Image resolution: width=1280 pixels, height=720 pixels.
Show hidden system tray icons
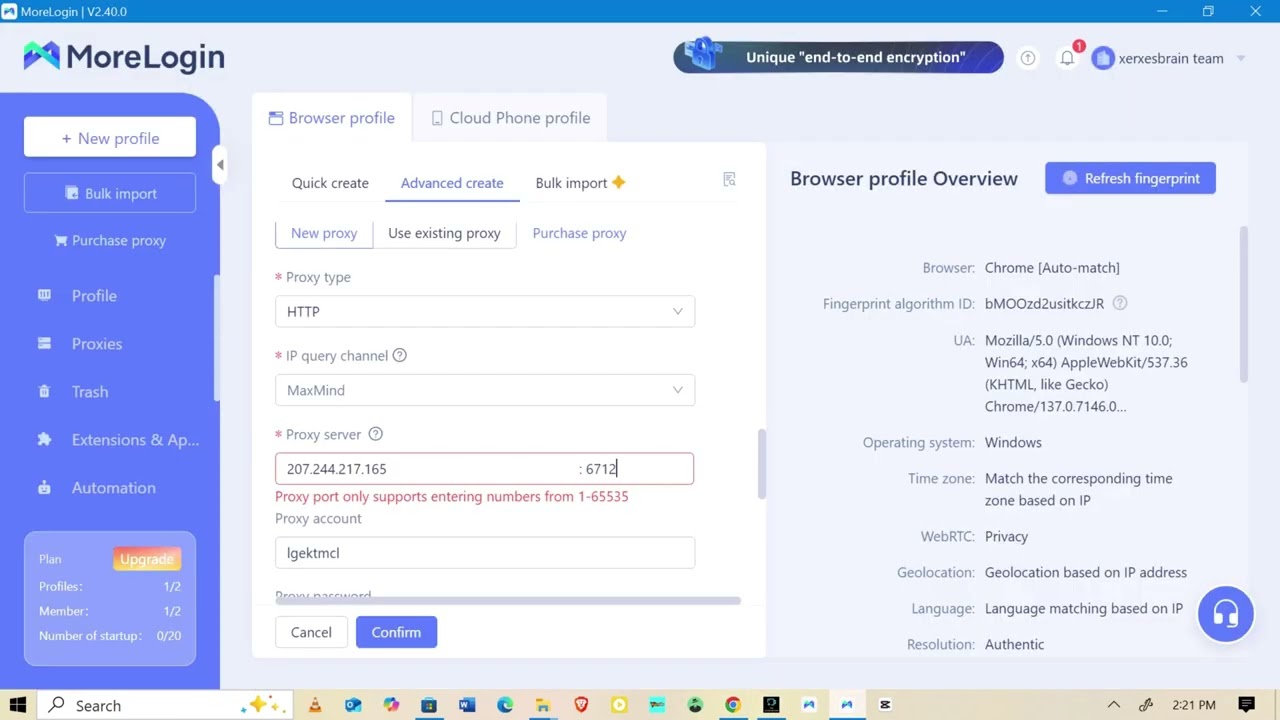[x=1113, y=705]
